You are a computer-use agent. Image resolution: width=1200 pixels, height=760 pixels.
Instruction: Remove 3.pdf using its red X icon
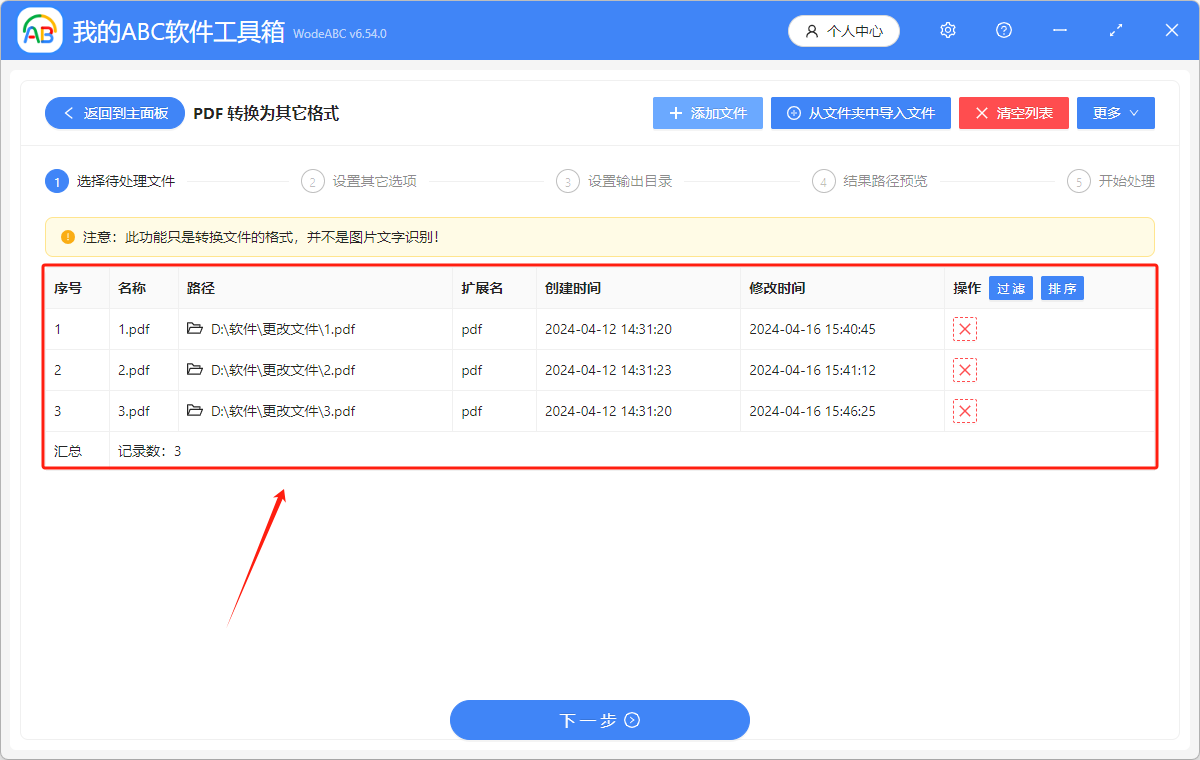(964, 410)
